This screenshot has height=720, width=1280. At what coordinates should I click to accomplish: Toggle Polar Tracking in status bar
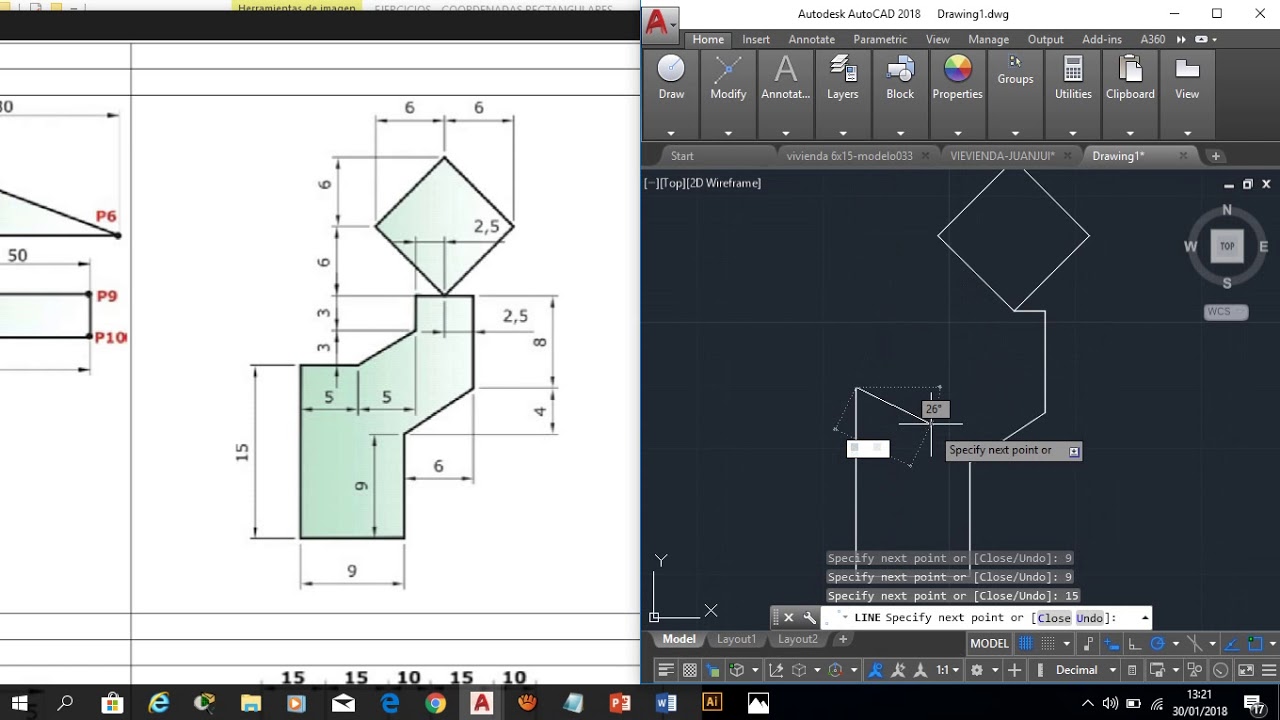(x=1158, y=643)
